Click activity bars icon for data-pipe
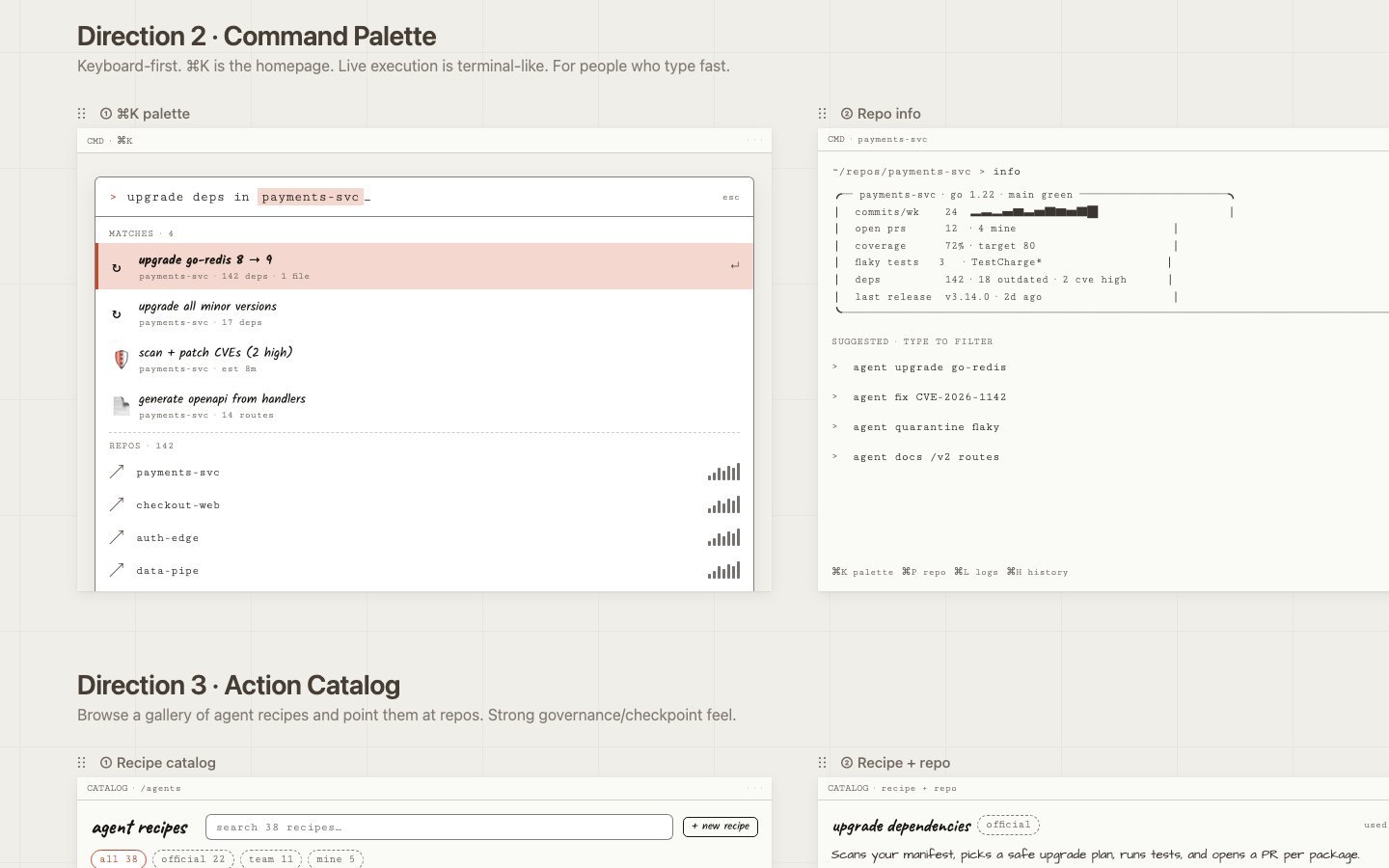This screenshot has width=1389, height=868. coord(723,570)
